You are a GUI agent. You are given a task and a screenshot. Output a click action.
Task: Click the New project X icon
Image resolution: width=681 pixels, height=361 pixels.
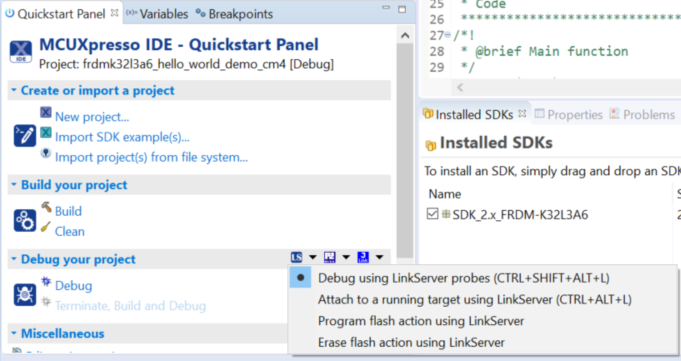click(x=46, y=113)
